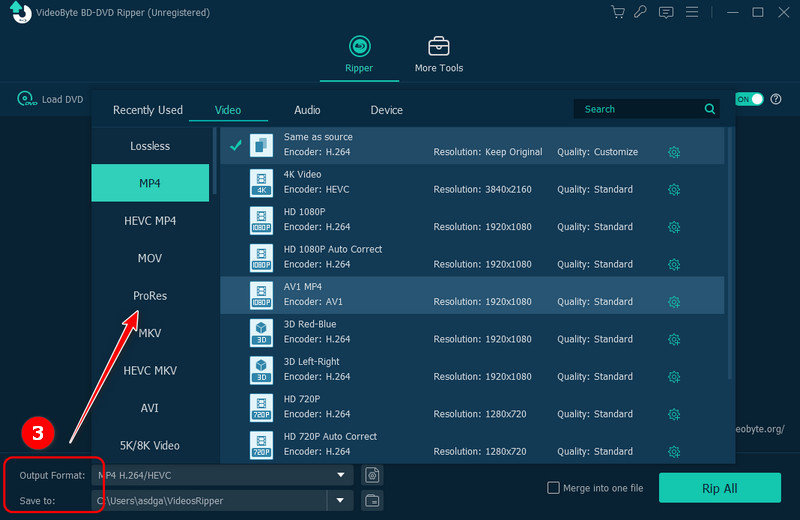
Task: Open the shopping cart purchase icon
Action: tap(617, 13)
